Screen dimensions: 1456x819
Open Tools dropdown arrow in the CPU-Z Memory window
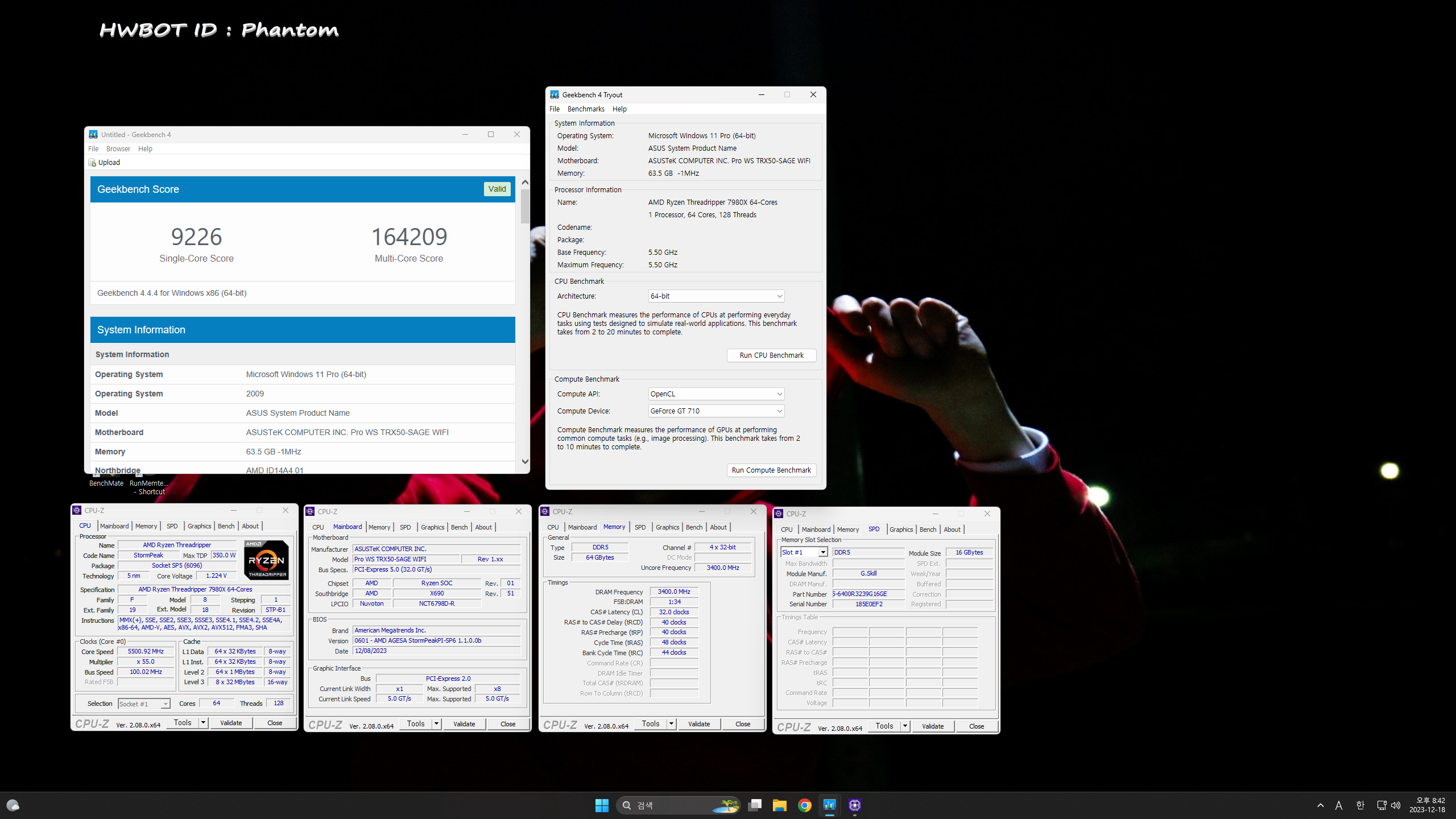click(671, 724)
